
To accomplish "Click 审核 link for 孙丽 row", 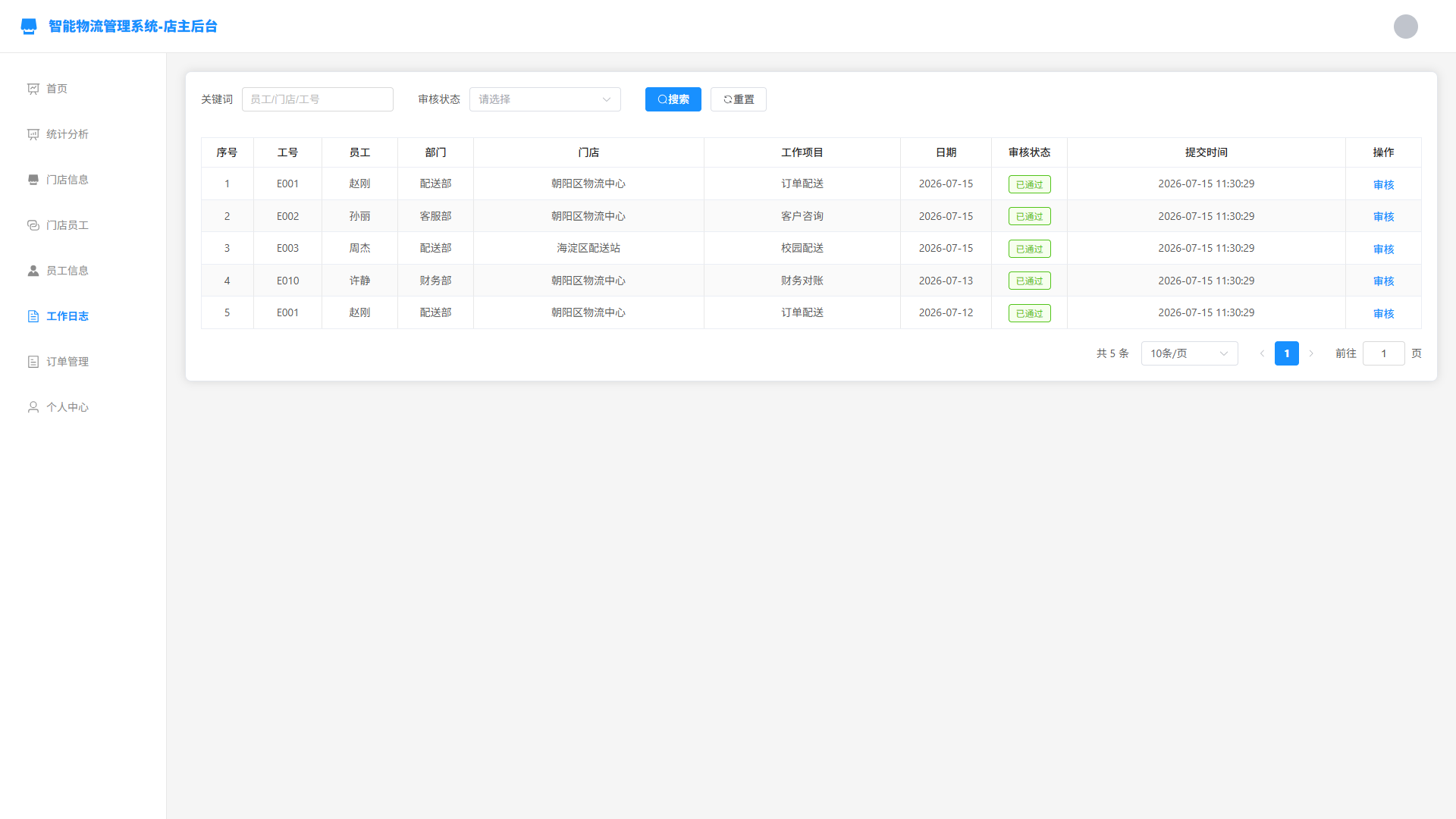I will pos(1384,216).
